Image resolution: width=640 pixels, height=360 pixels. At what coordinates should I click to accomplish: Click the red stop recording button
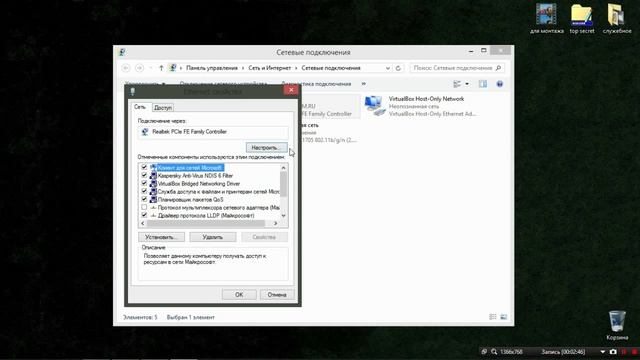pyautogui.click(x=635, y=351)
